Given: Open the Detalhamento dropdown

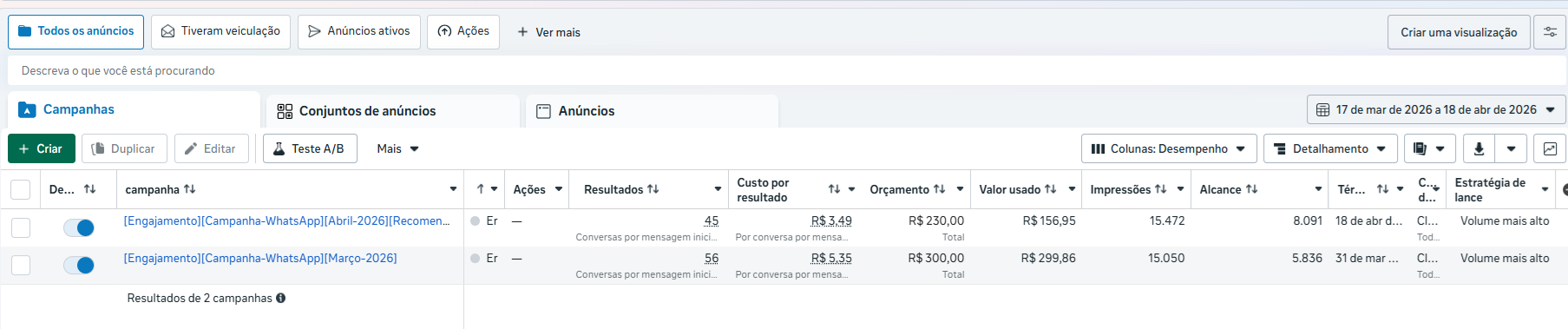Looking at the screenshot, I should 1330,148.
